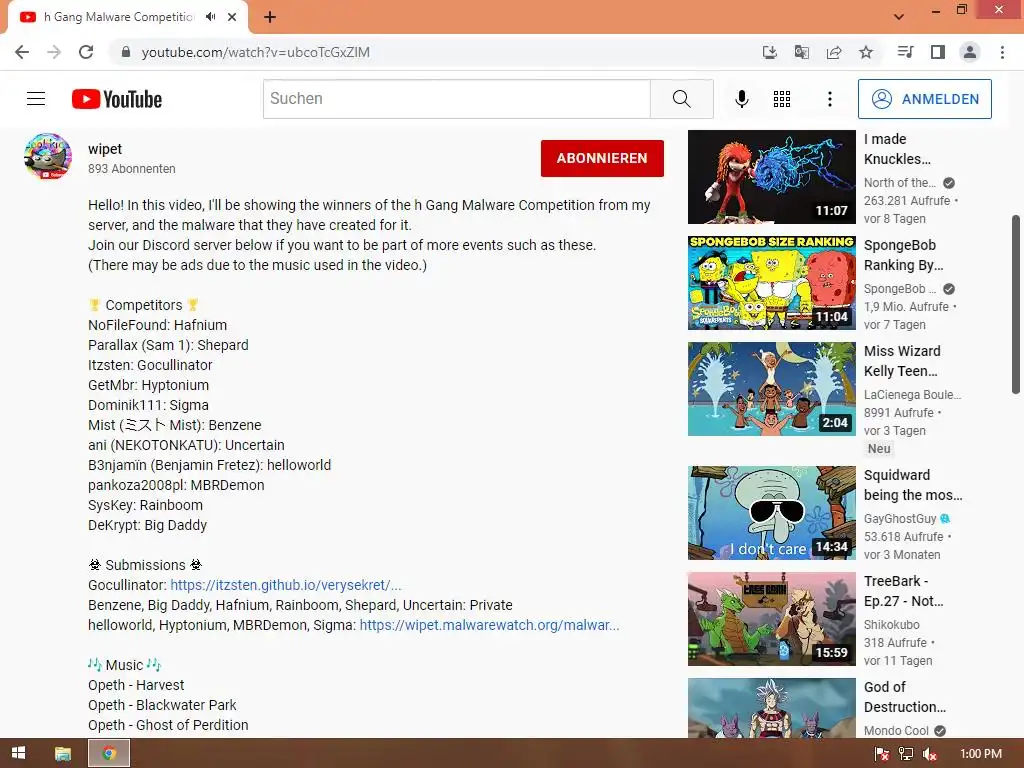Open the wipet.malwarewatch.org link
The height and width of the screenshot is (768, 1024).
(x=489, y=625)
